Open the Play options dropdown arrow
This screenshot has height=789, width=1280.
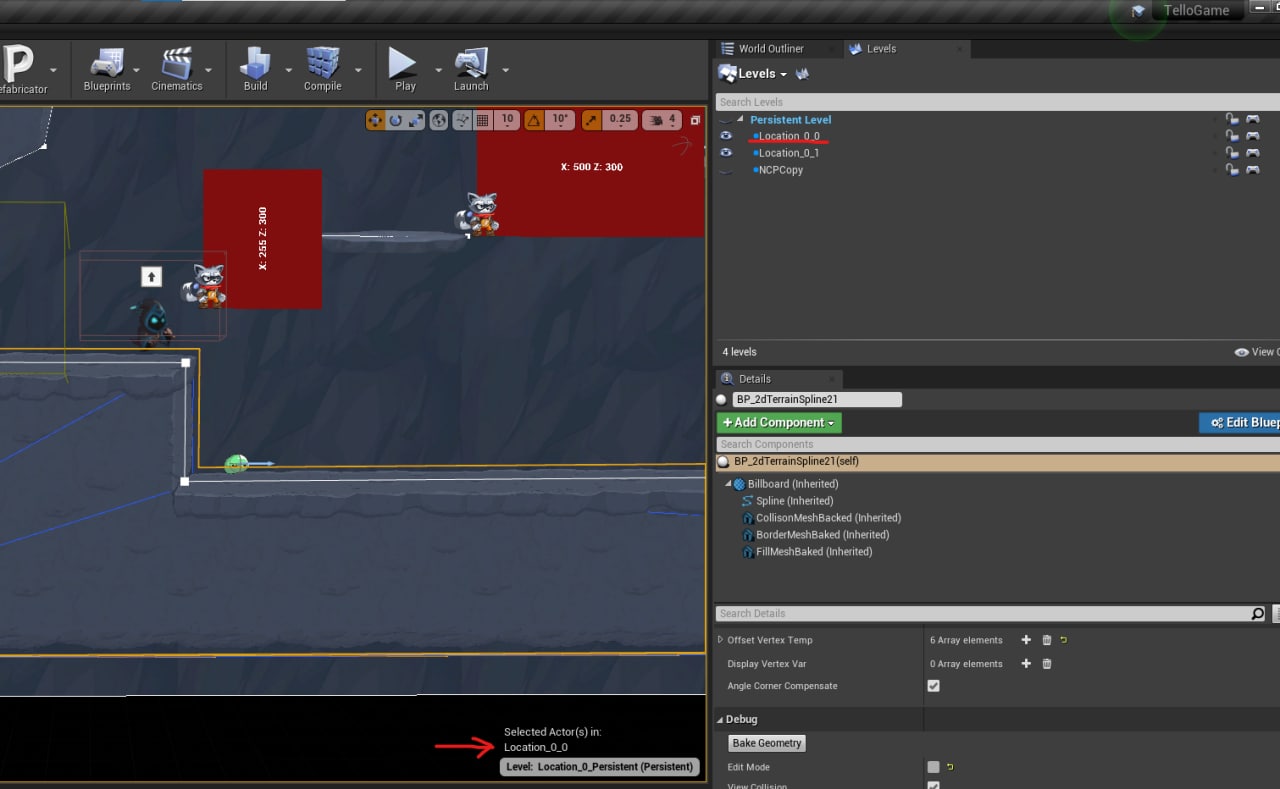(438, 71)
